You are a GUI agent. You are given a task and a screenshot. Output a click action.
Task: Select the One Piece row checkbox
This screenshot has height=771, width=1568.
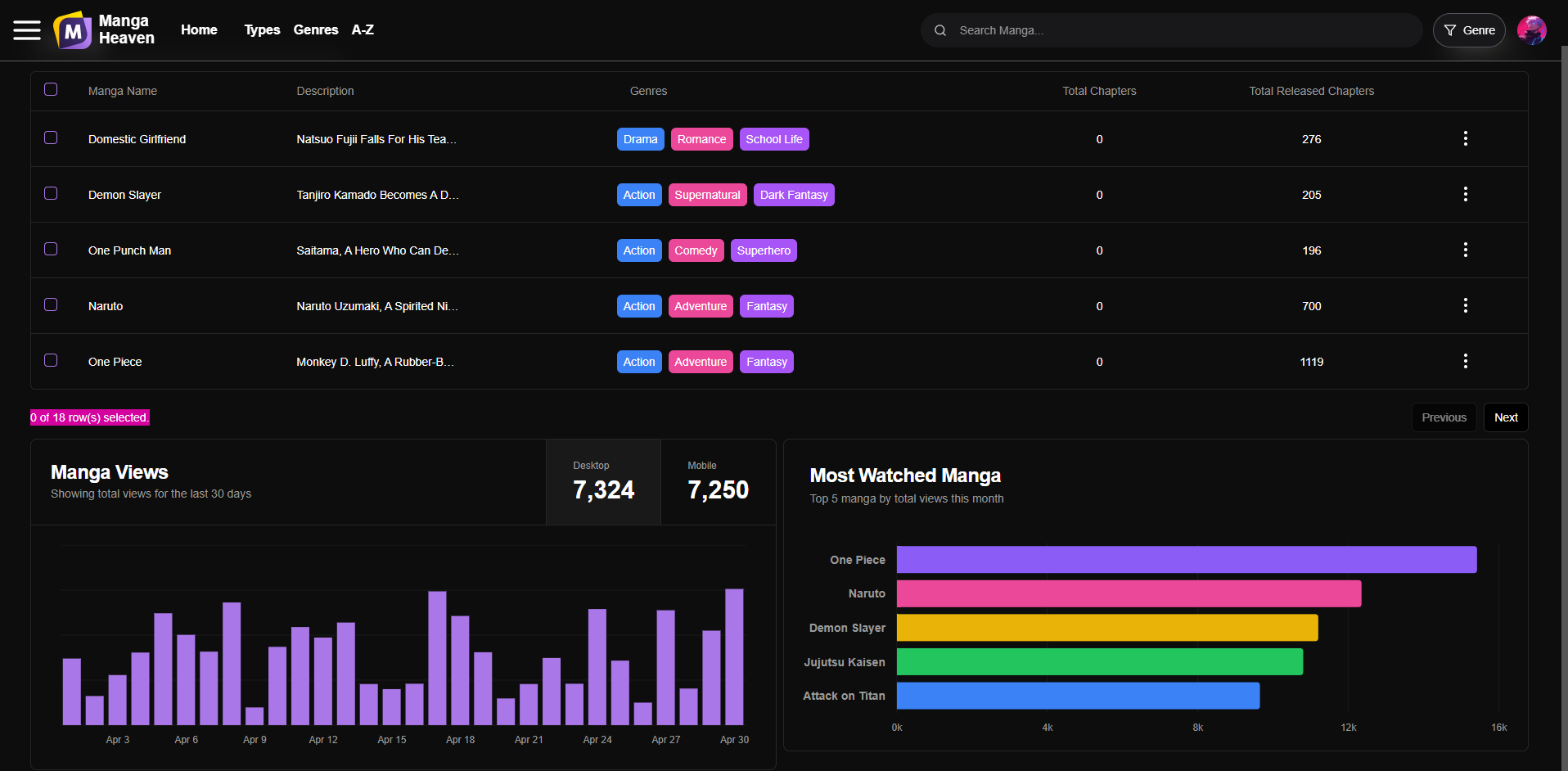[x=51, y=360]
